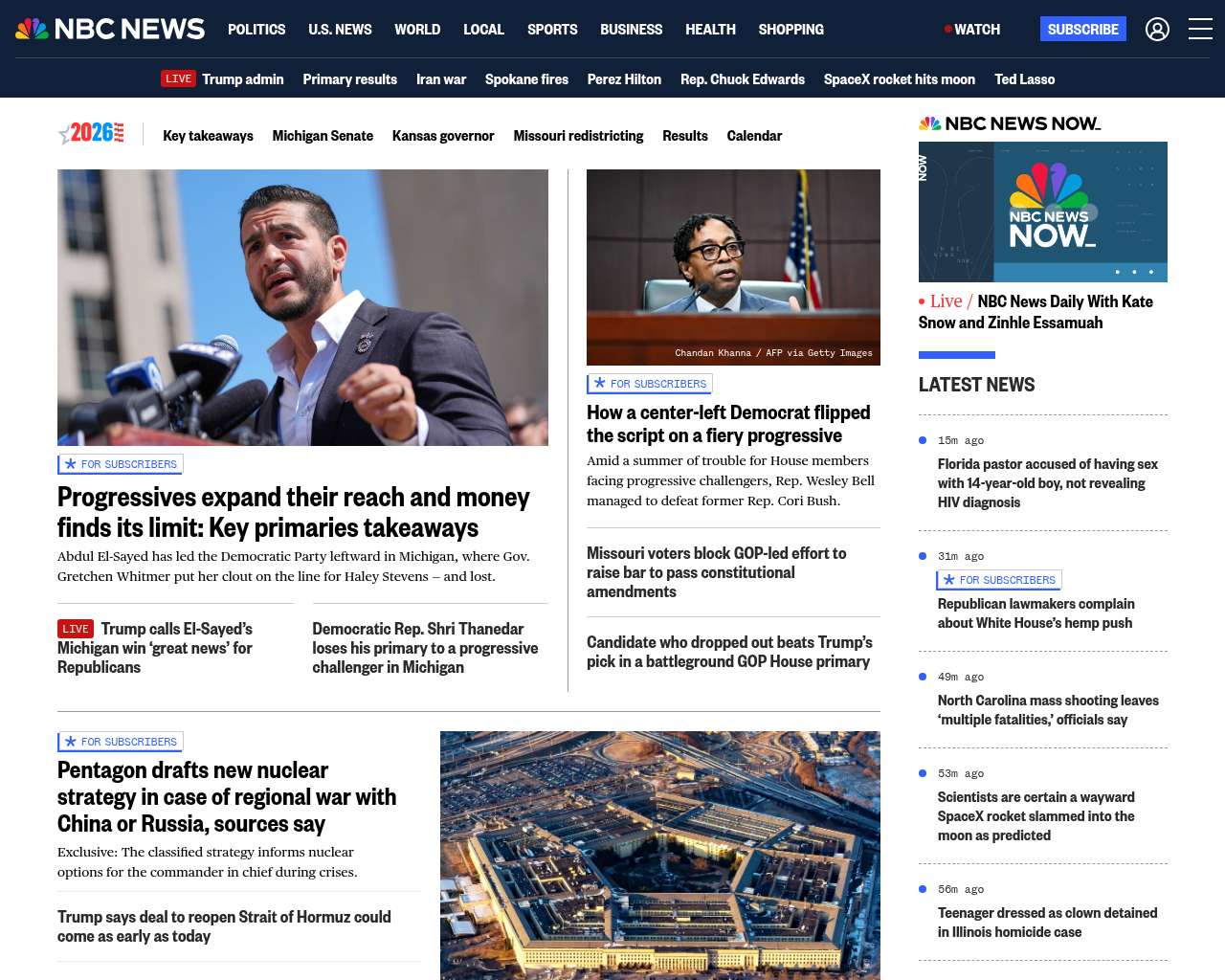
Task: Read 'How a center-left Democrat flipped' story
Action: click(728, 424)
